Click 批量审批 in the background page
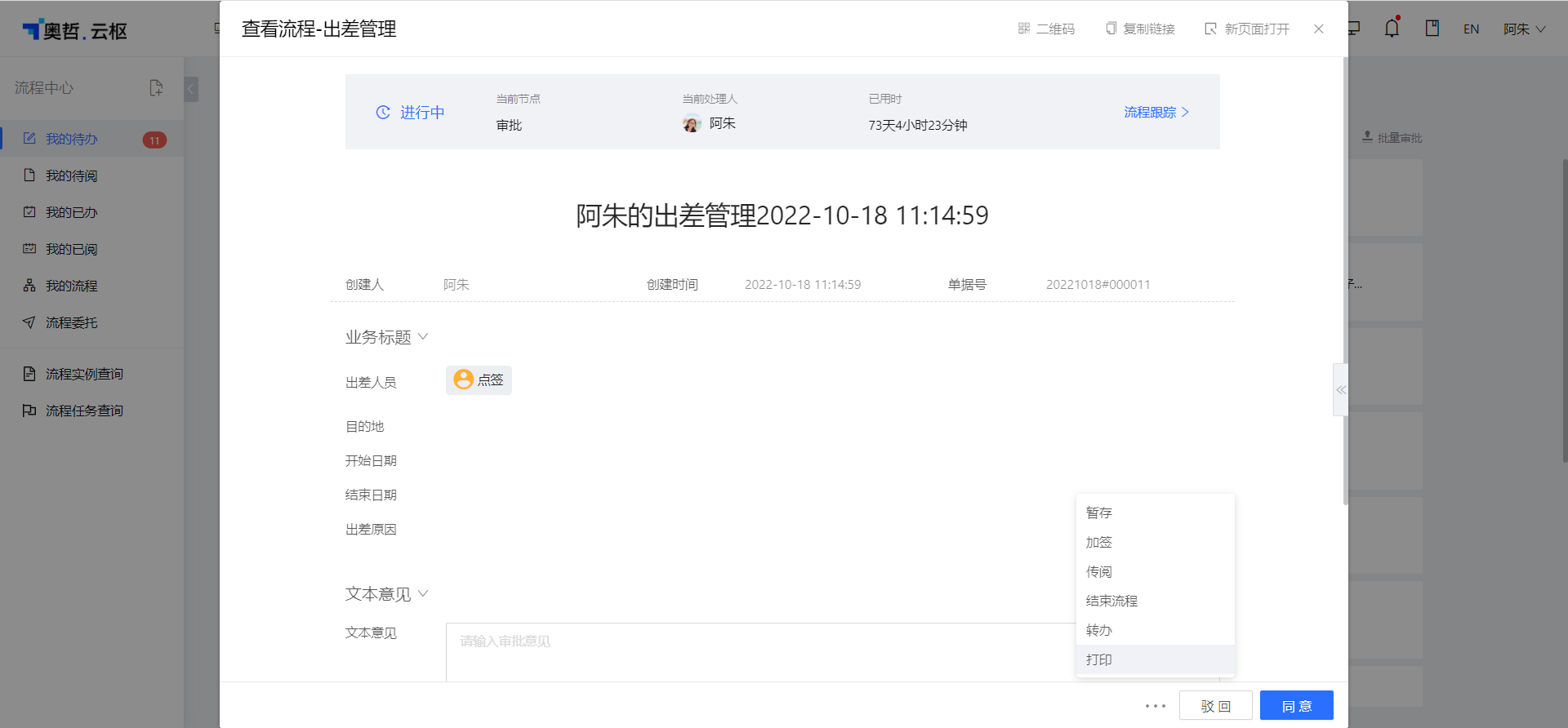The image size is (1568, 728). pyautogui.click(x=1392, y=138)
